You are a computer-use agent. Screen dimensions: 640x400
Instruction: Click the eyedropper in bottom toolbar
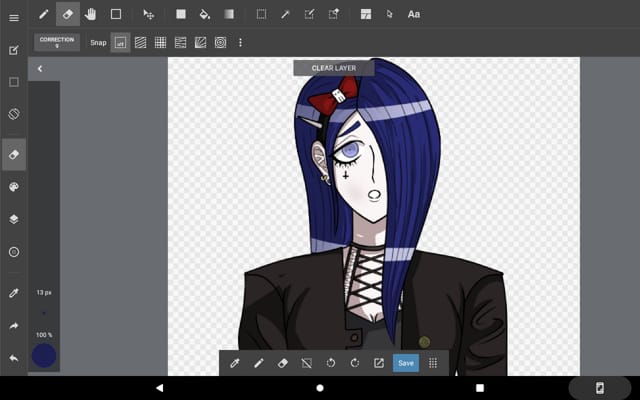[x=235, y=363]
